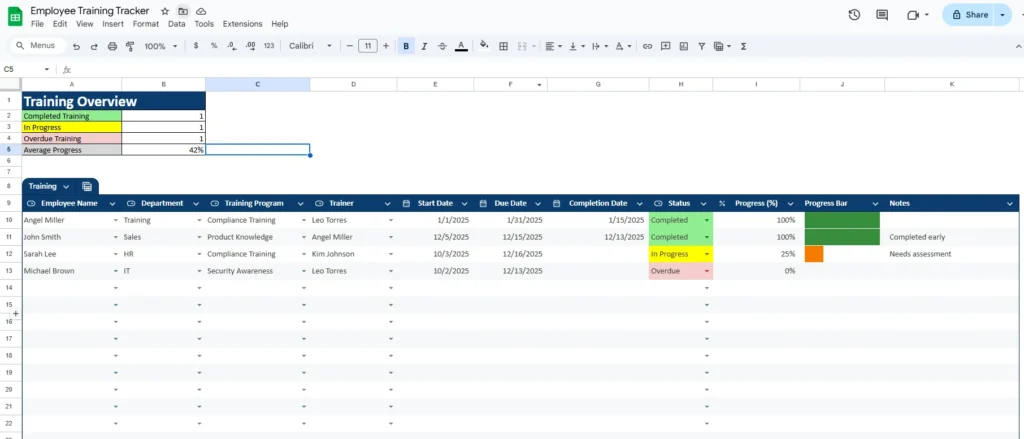Format as currency with dollar icon
This screenshot has height=439, width=1024.
click(196, 46)
